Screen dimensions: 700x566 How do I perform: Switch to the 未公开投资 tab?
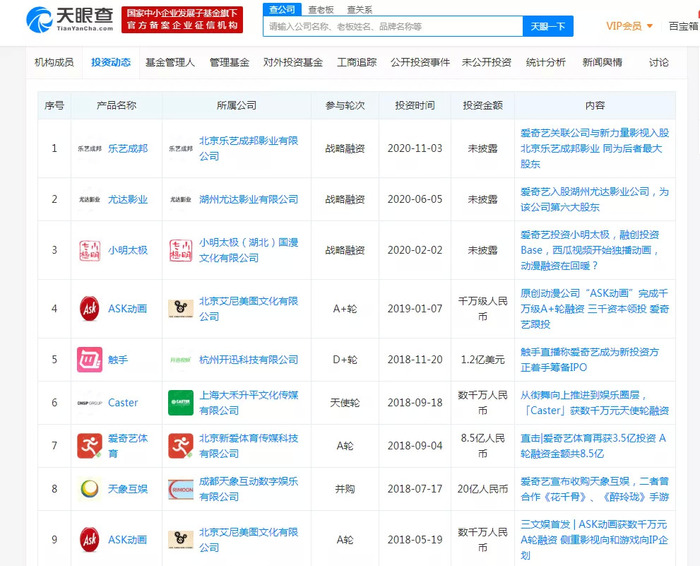coord(486,62)
